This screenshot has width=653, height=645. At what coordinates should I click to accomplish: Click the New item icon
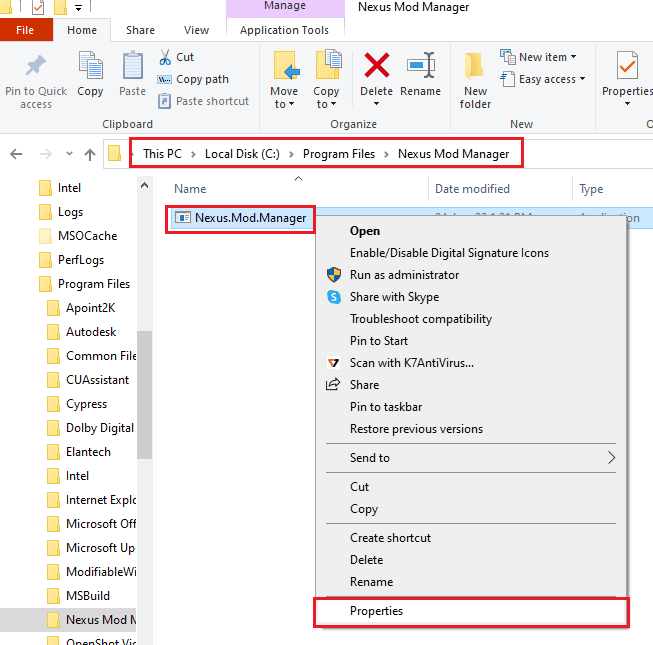508,57
